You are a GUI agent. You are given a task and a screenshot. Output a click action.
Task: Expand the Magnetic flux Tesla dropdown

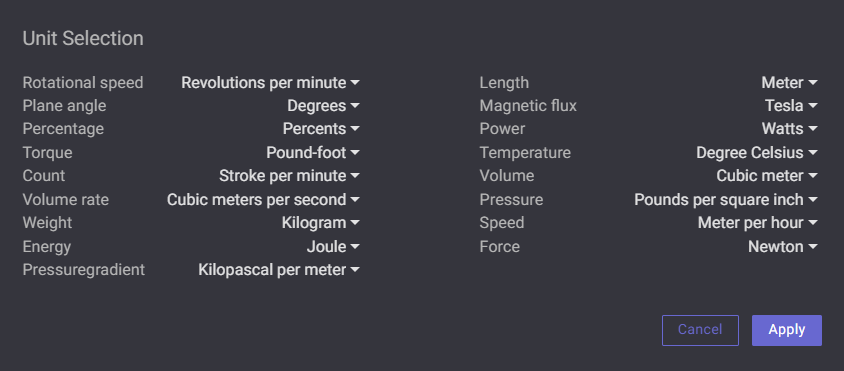[x=791, y=106]
